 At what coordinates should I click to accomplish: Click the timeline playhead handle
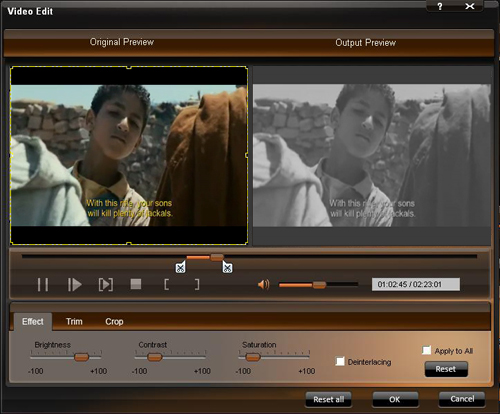(x=217, y=257)
